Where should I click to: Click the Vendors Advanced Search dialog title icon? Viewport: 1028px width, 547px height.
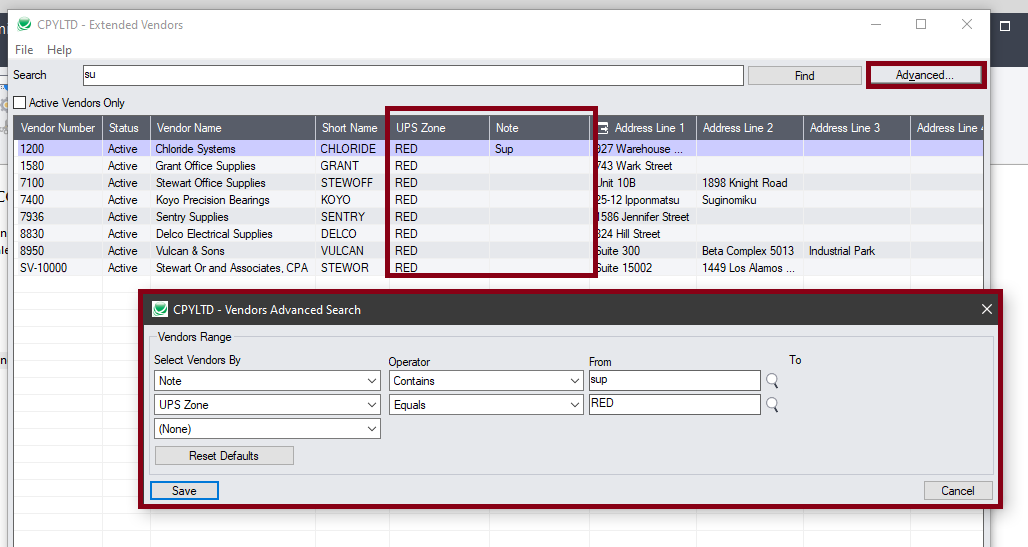coord(159,309)
